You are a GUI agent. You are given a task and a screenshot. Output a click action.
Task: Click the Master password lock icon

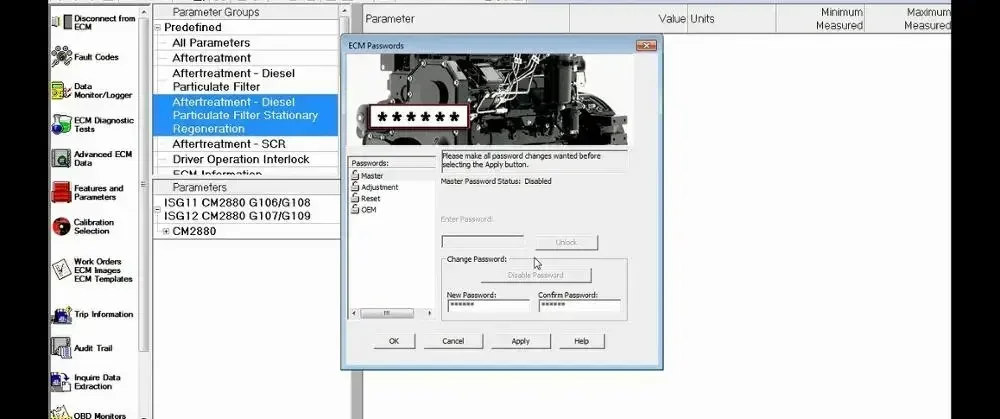tap(355, 175)
